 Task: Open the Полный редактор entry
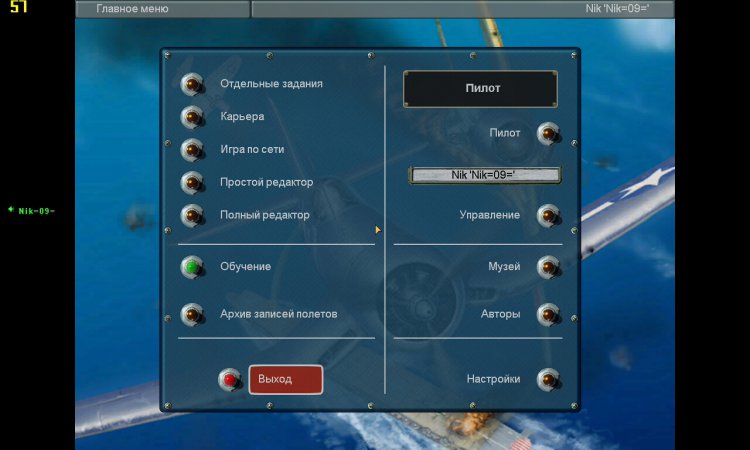point(265,215)
